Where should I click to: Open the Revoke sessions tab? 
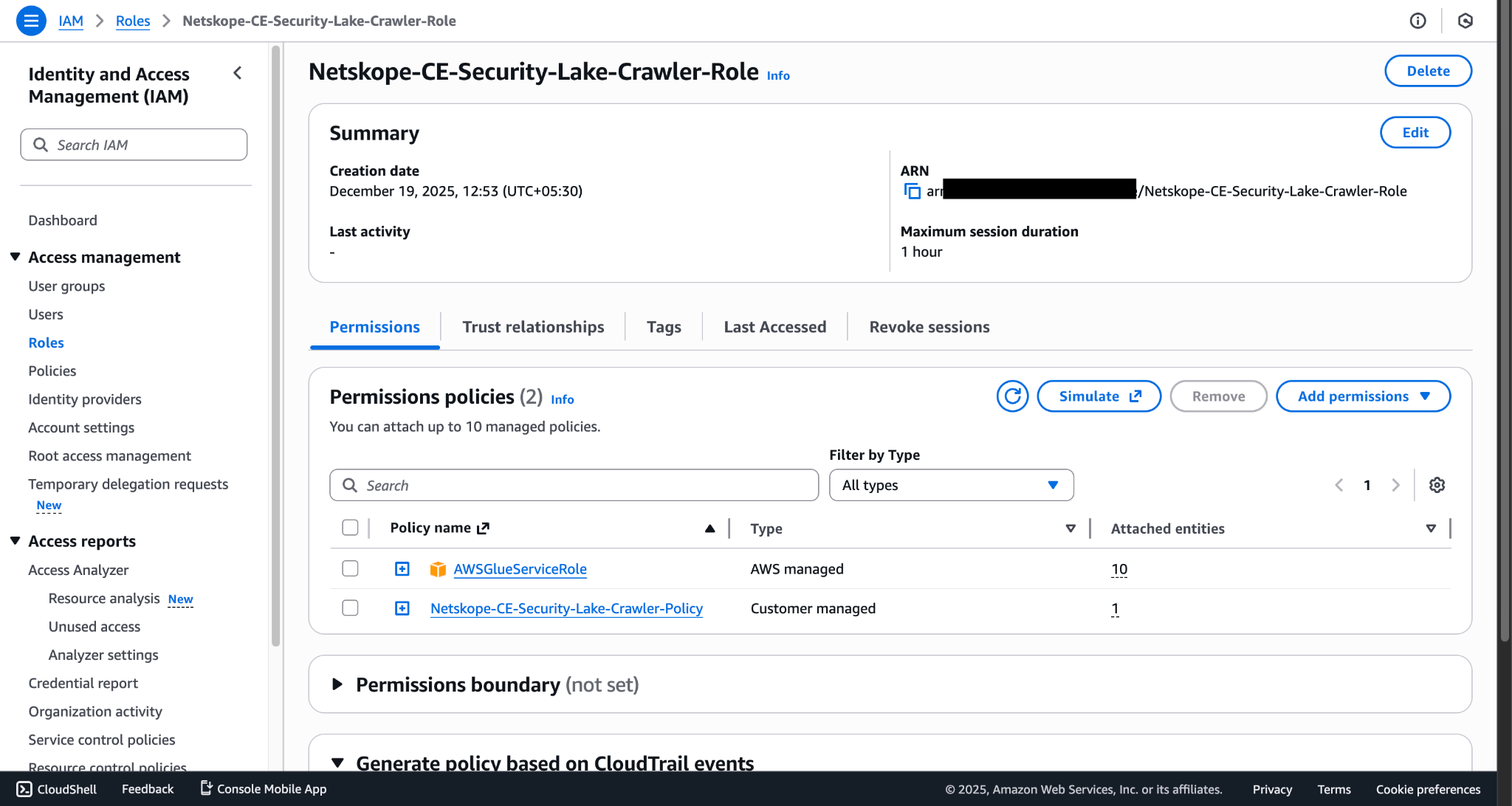point(929,327)
